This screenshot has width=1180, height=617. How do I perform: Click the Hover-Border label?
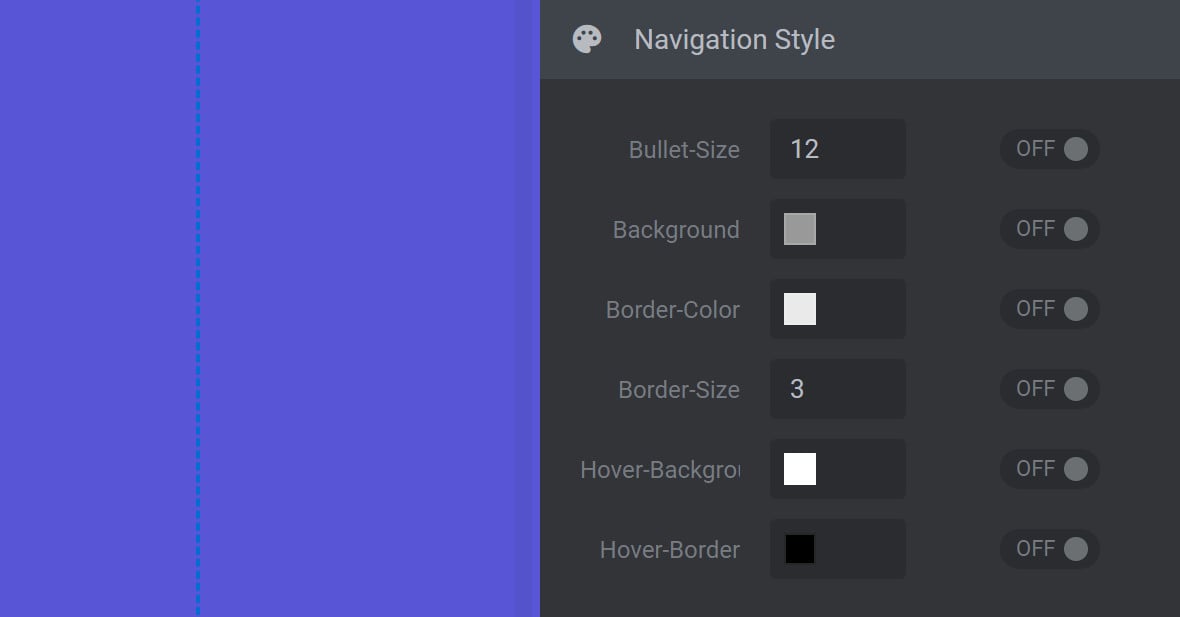point(670,550)
